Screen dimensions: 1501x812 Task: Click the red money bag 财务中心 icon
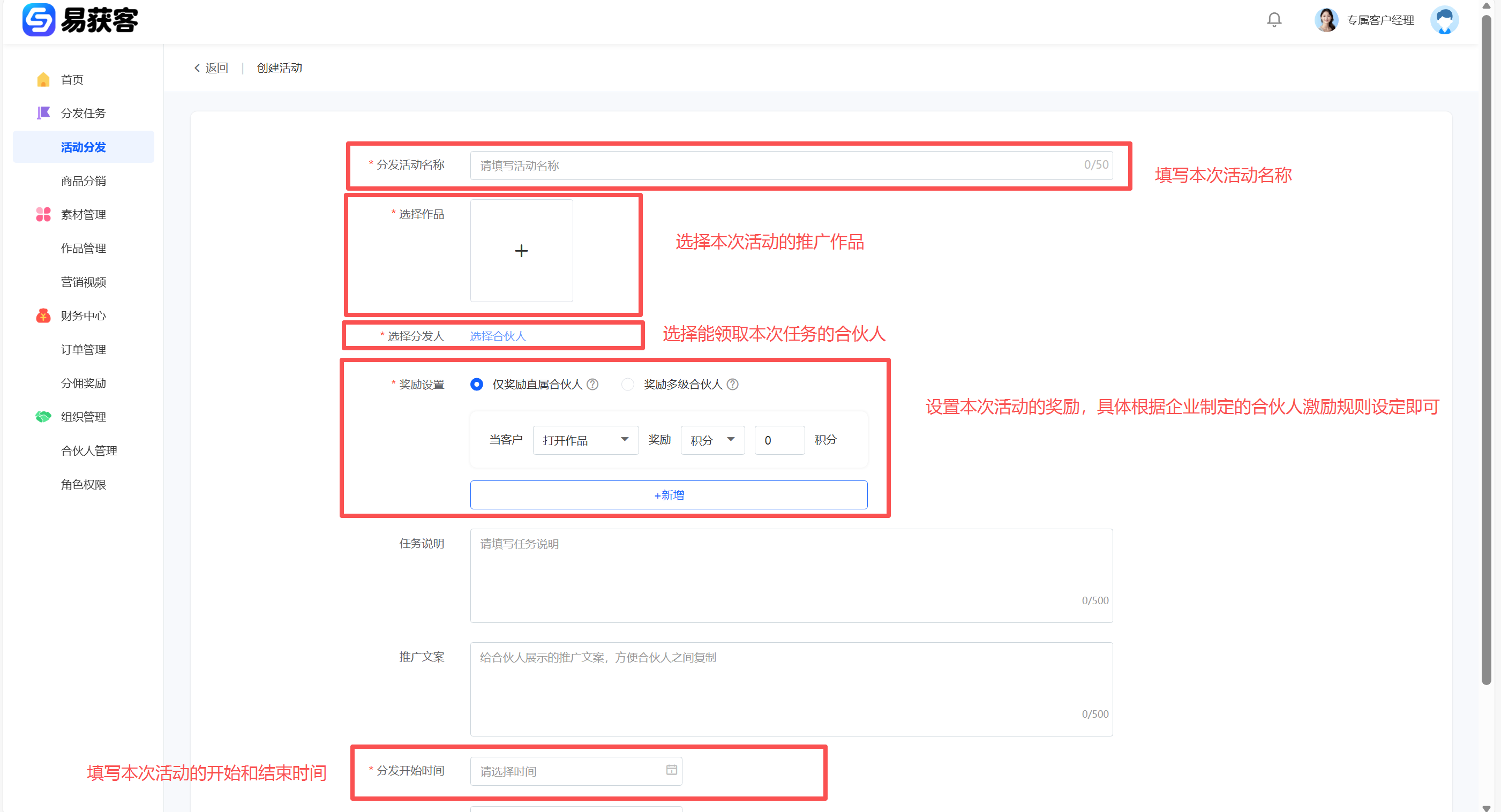[x=43, y=315]
